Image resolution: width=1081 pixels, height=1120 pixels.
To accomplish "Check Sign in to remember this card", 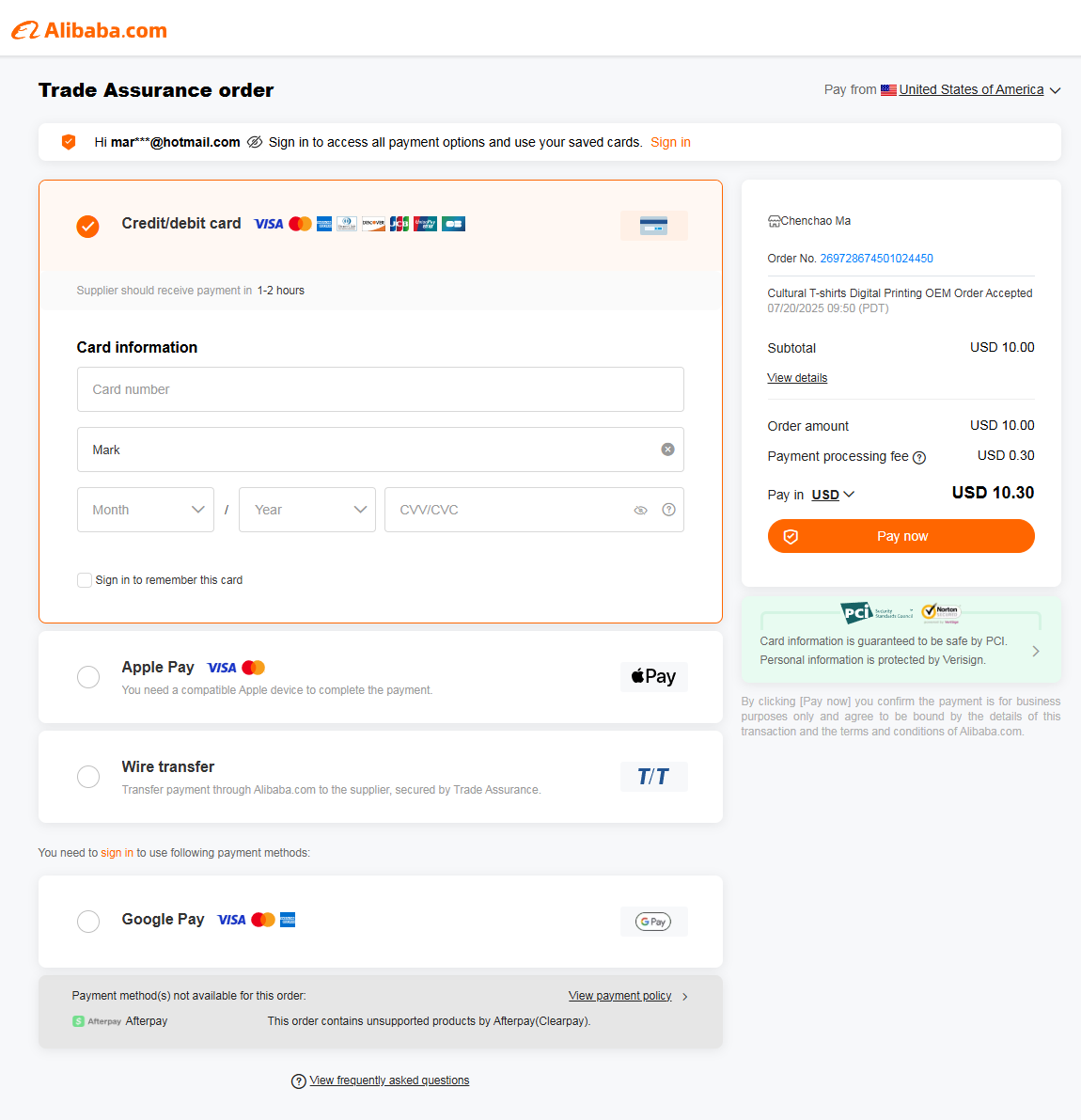I will [85, 580].
